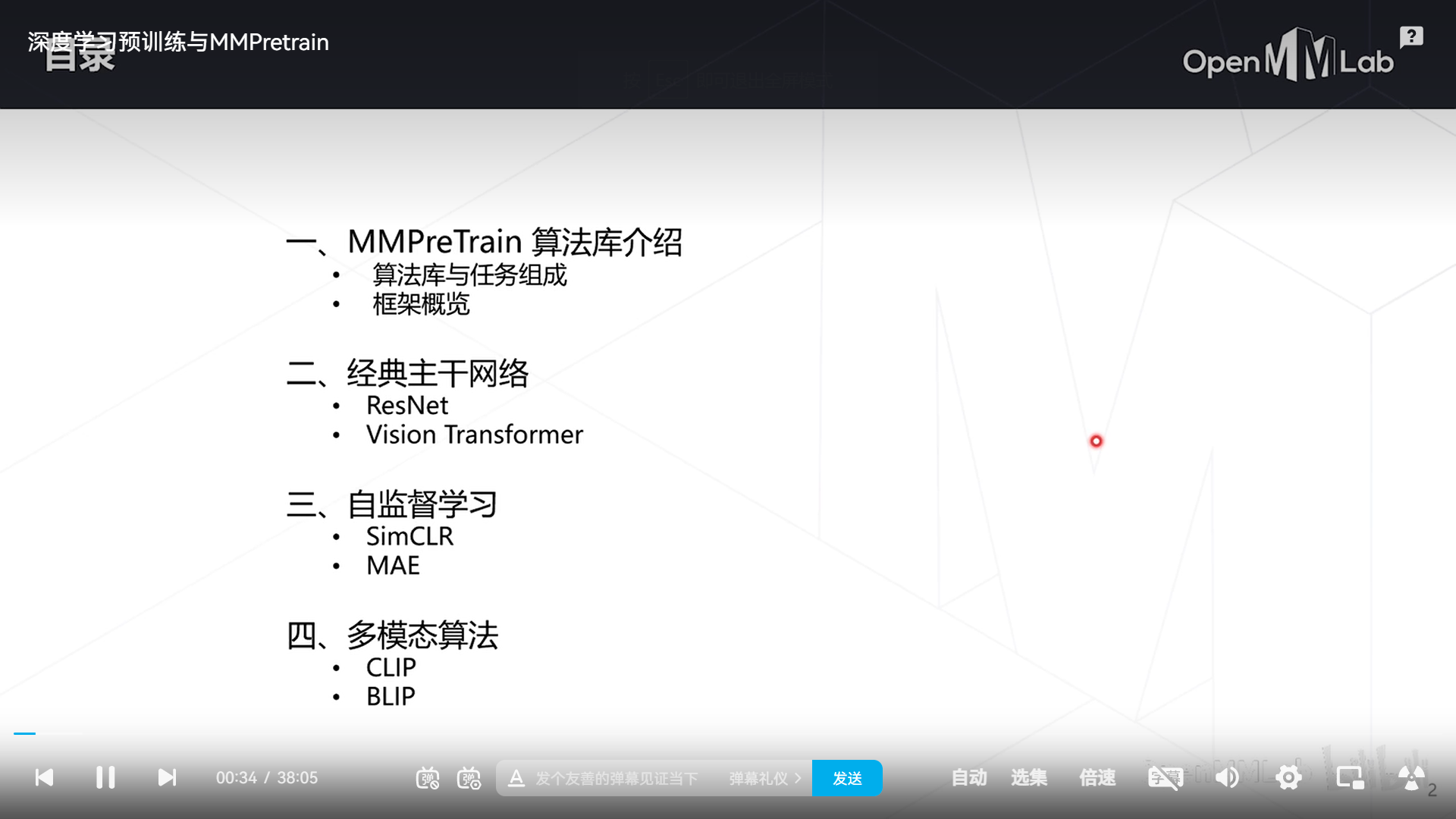Go back to the previous video
The image size is (1456, 819).
(x=43, y=777)
